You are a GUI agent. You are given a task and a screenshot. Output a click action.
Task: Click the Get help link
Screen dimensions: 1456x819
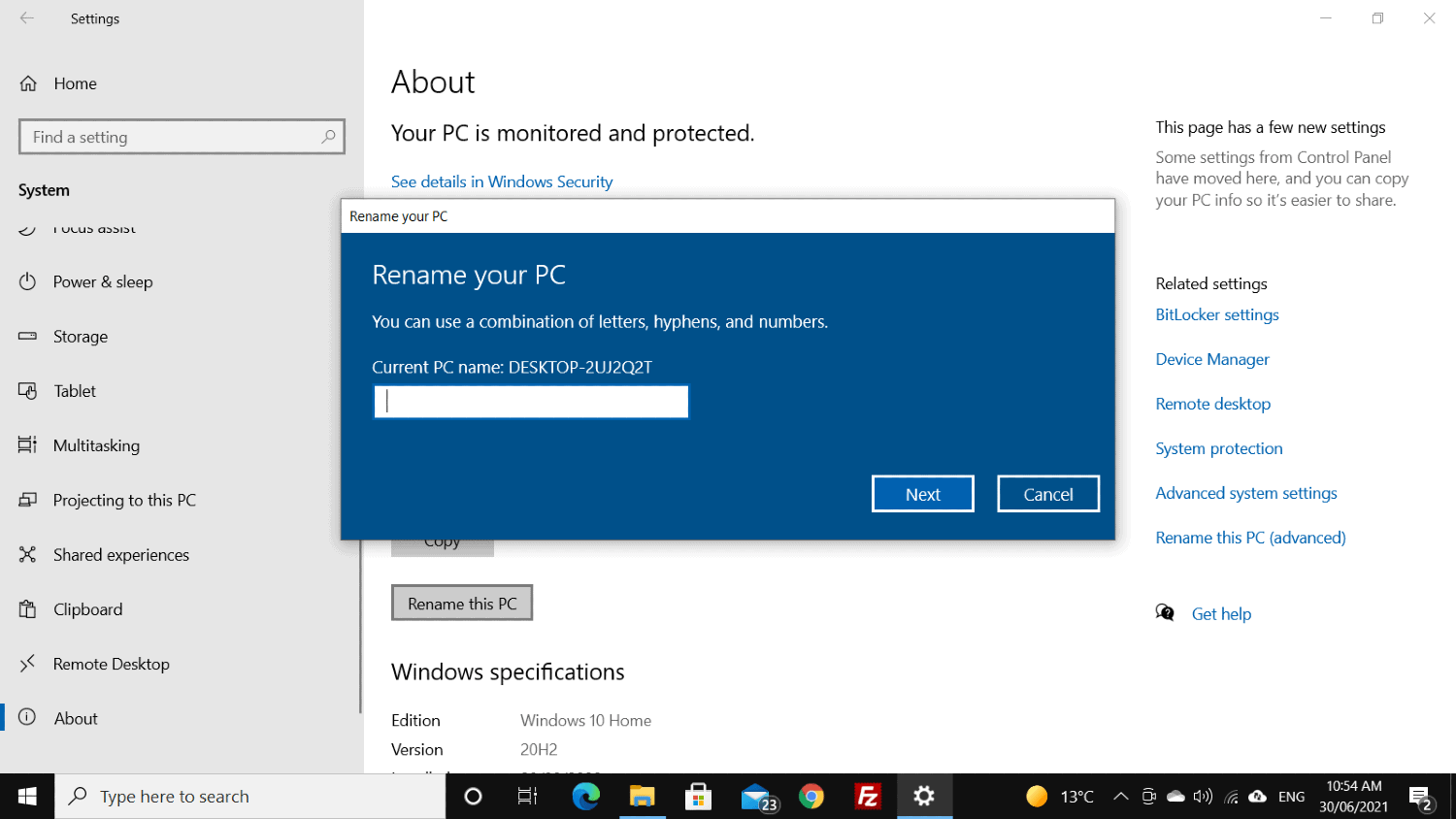(x=1221, y=614)
